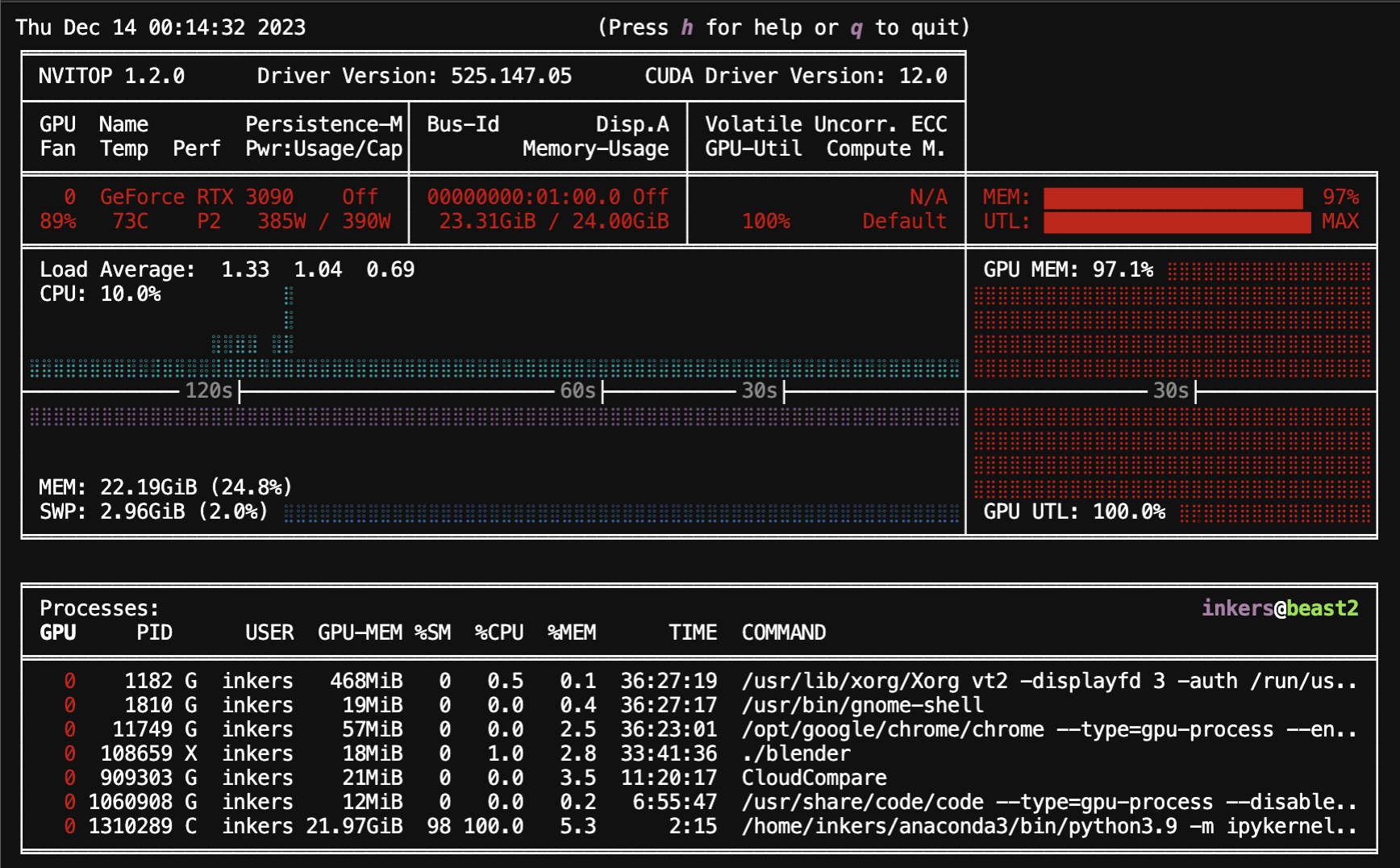This screenshot has height=868, width=1400.
Task: Click the 120s timeline marker
Action: [209, 391]
